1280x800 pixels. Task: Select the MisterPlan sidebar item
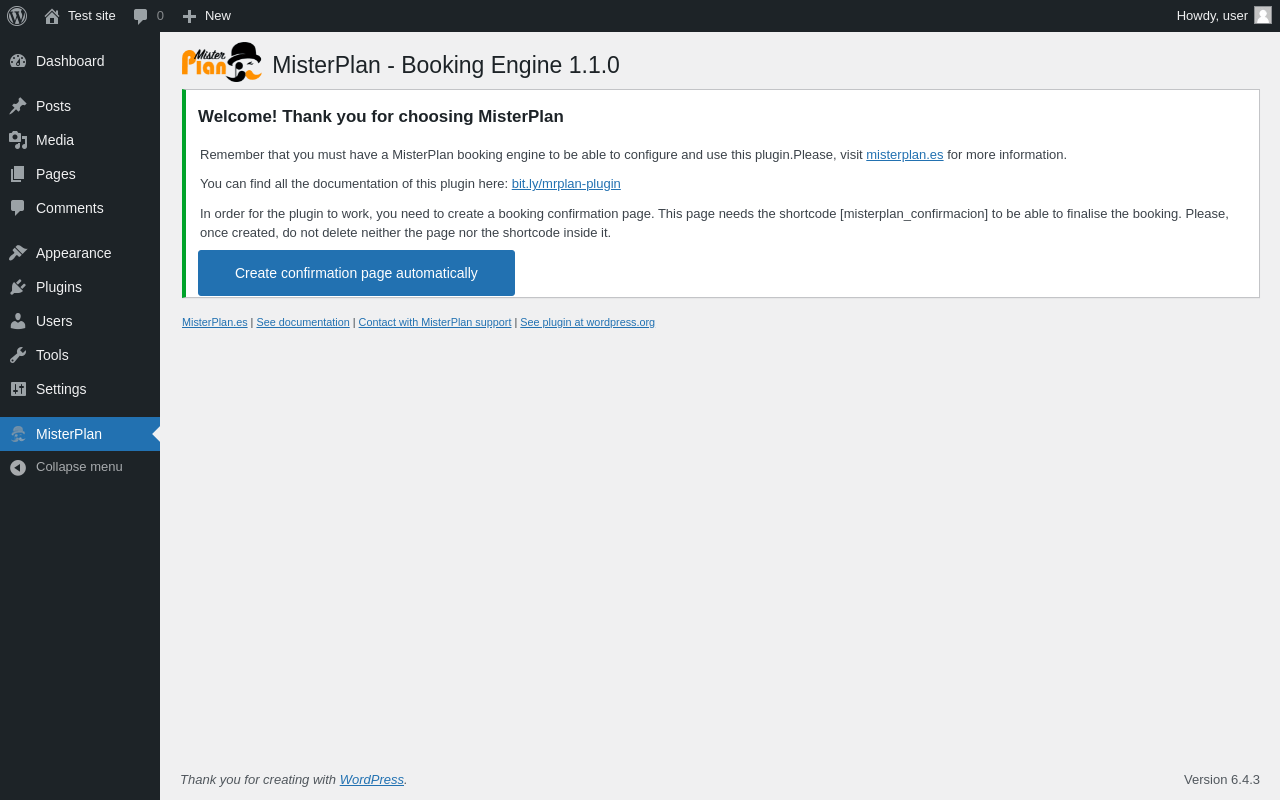point(68,434)
